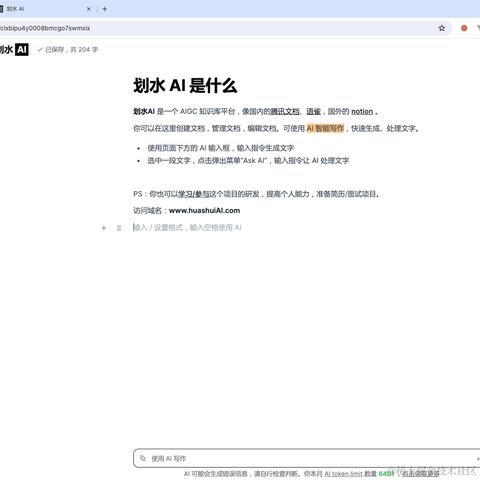Open the block drag handle menu

tap(119, 228)
